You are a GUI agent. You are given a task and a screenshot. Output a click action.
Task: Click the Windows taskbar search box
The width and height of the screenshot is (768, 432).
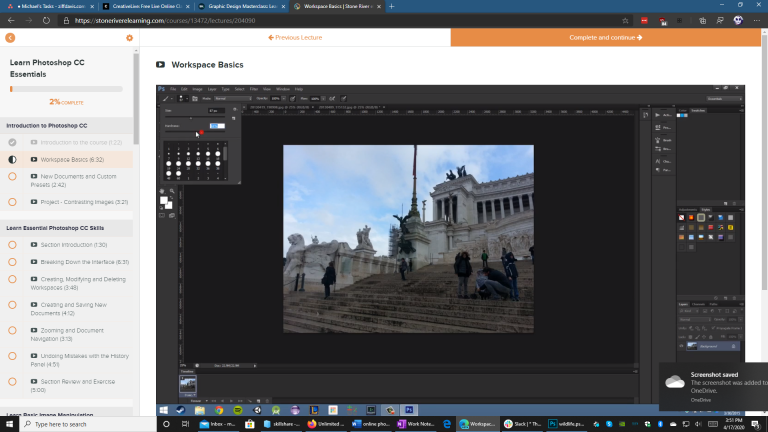click(x=85, y=424)
